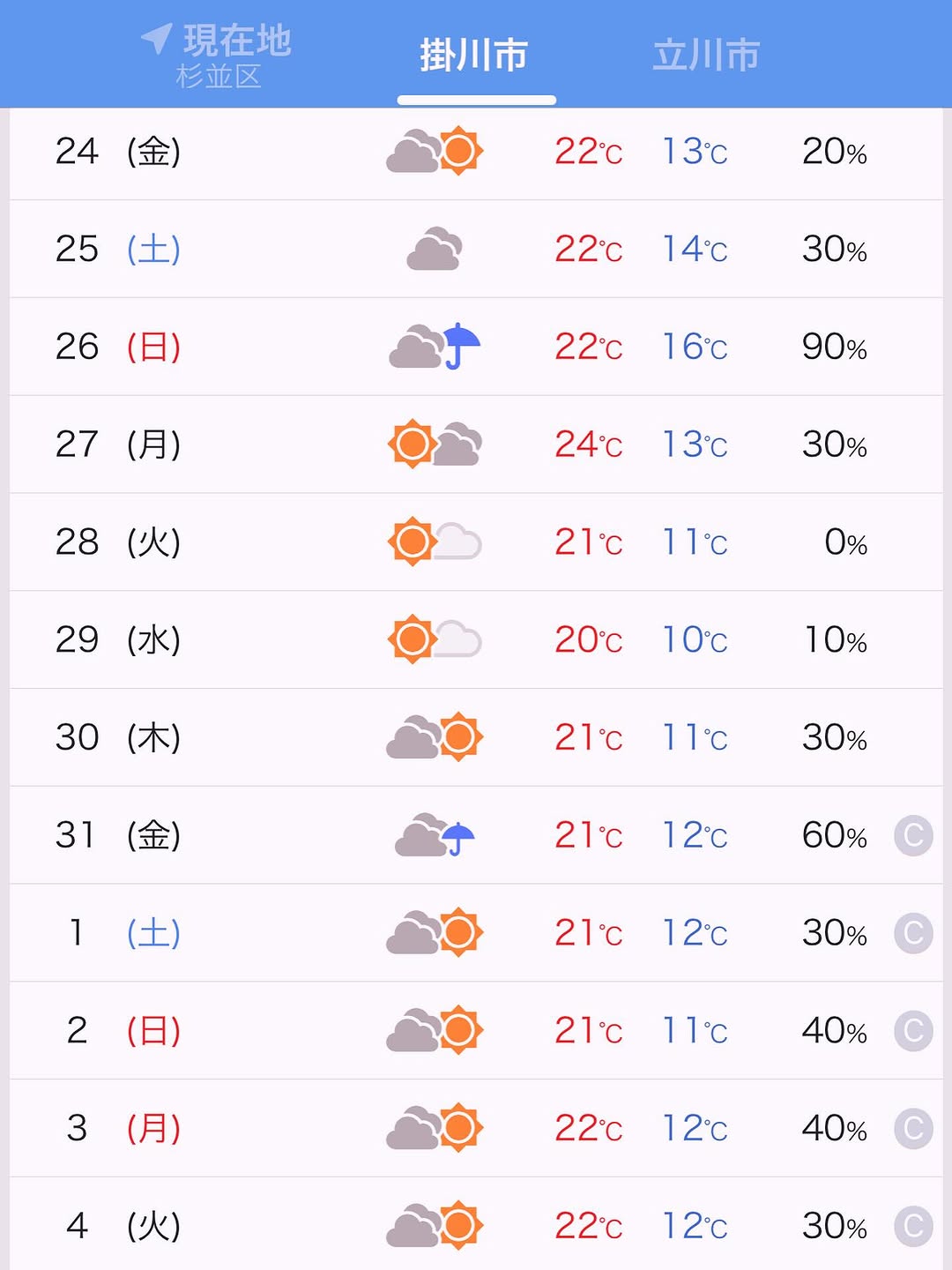Tap the C badge on the 4 (火) row
952x1270 pixels.
click(x=913, y=1226)
